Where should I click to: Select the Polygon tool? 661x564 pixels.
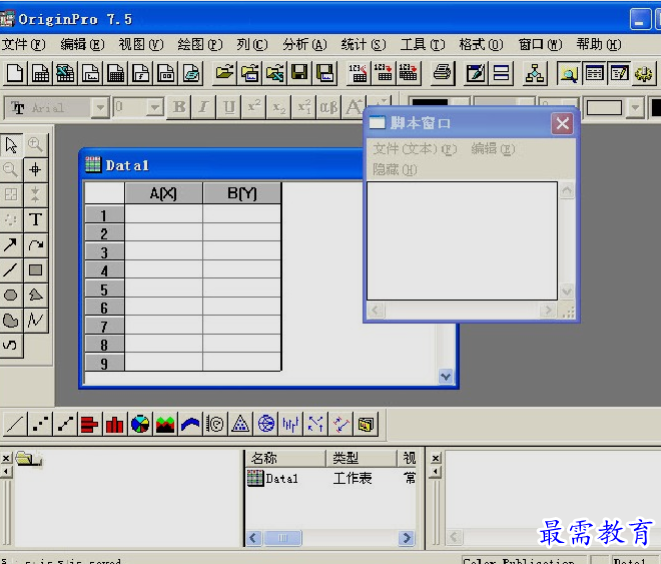[35, 295]
